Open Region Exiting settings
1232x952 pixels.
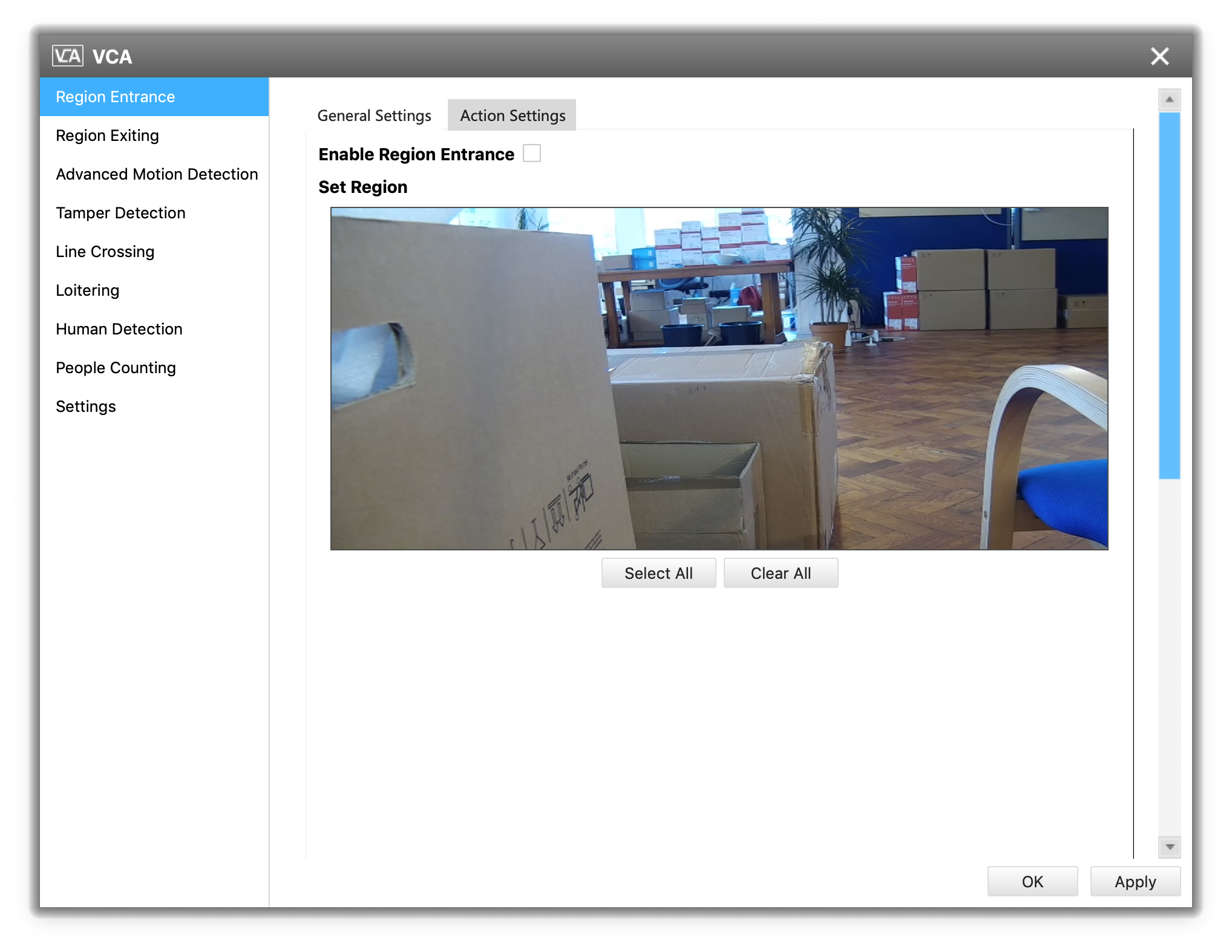[x=108, y=135]
